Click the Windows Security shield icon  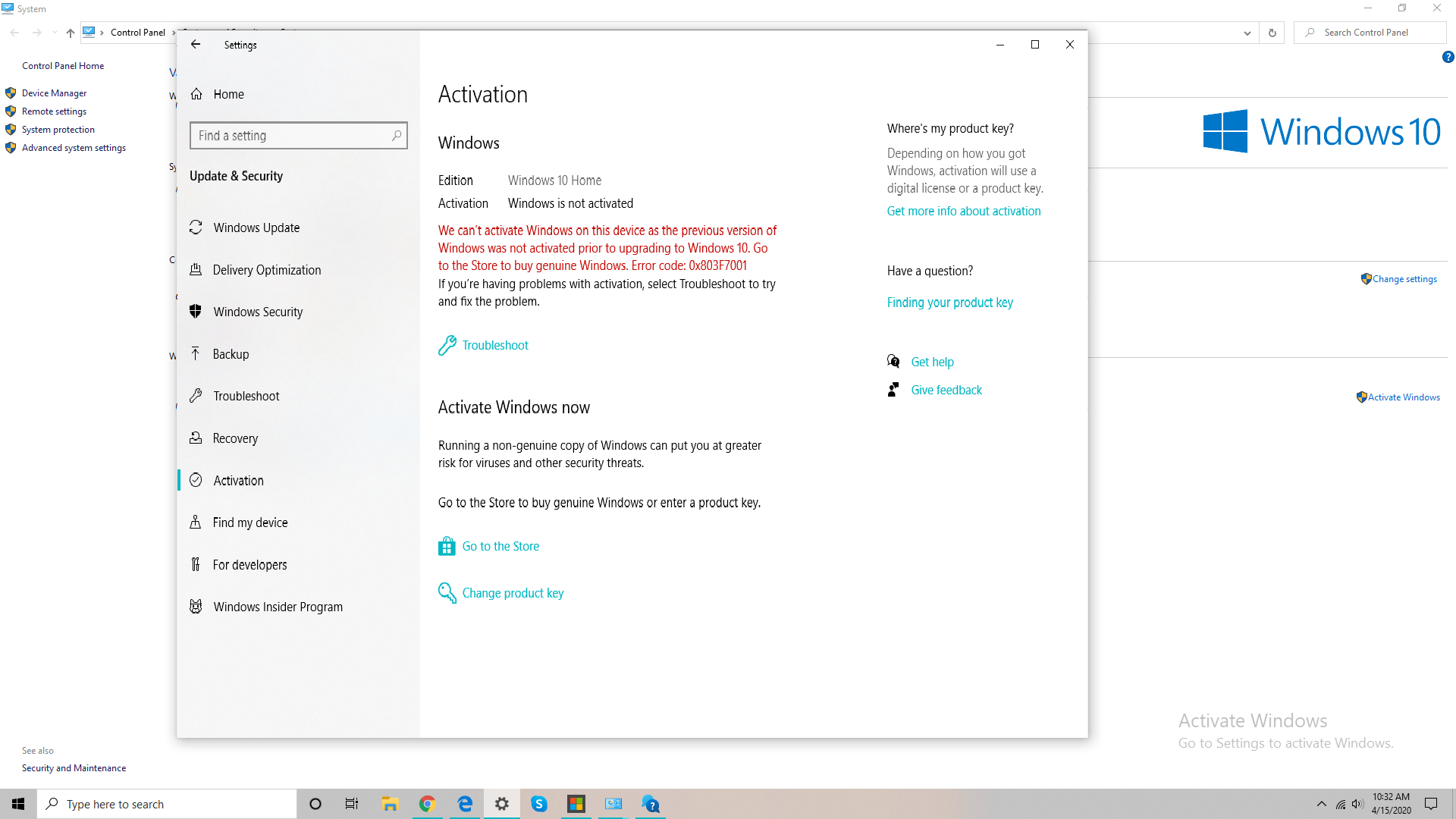tap(196, 311)
